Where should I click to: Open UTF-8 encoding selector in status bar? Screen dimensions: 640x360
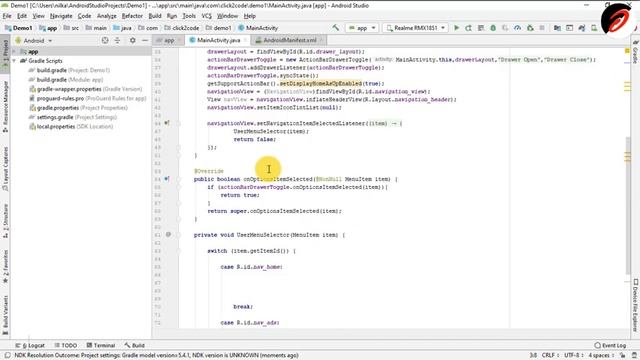[573, 355]
